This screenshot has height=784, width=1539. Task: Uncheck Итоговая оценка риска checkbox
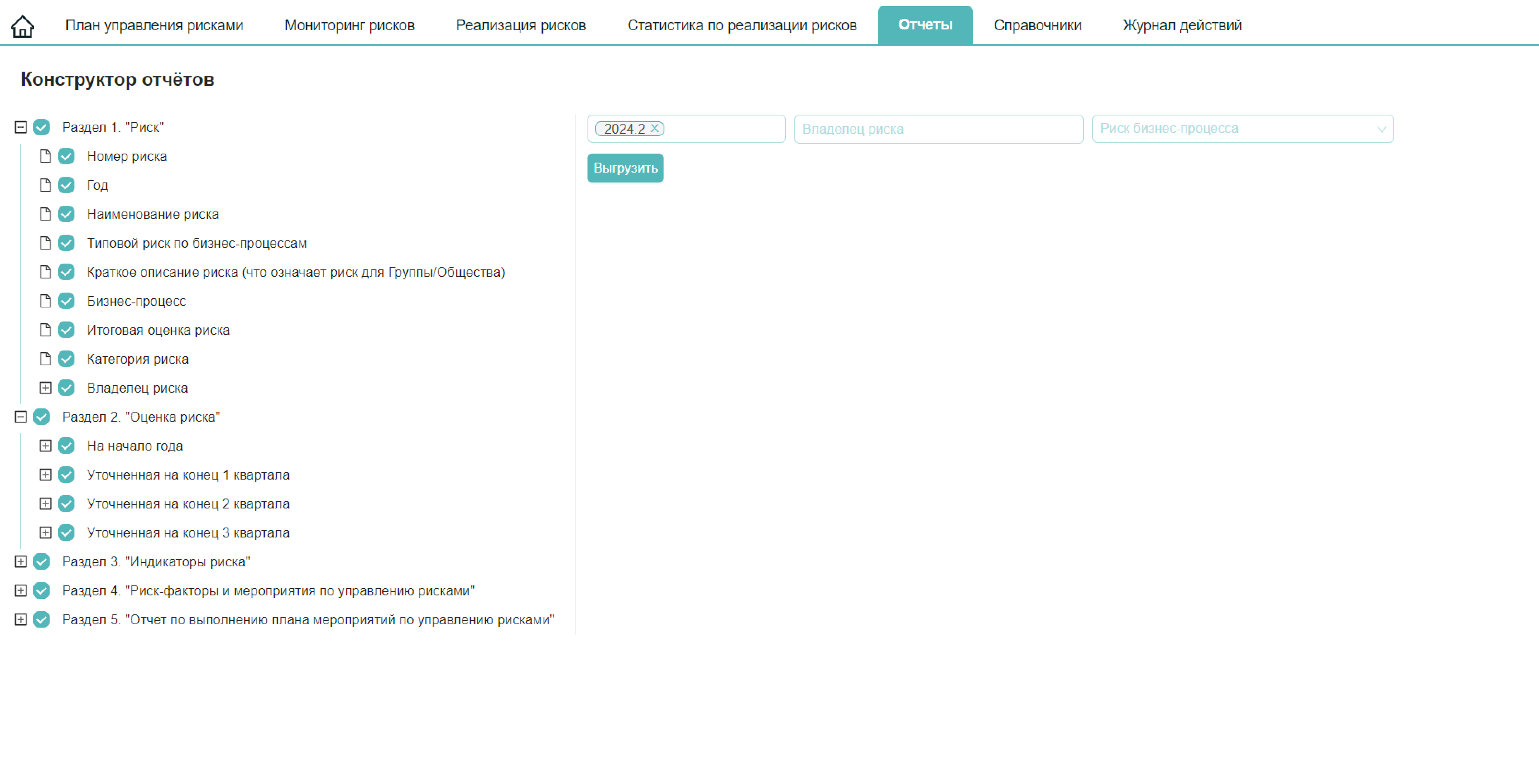point(66,330)
